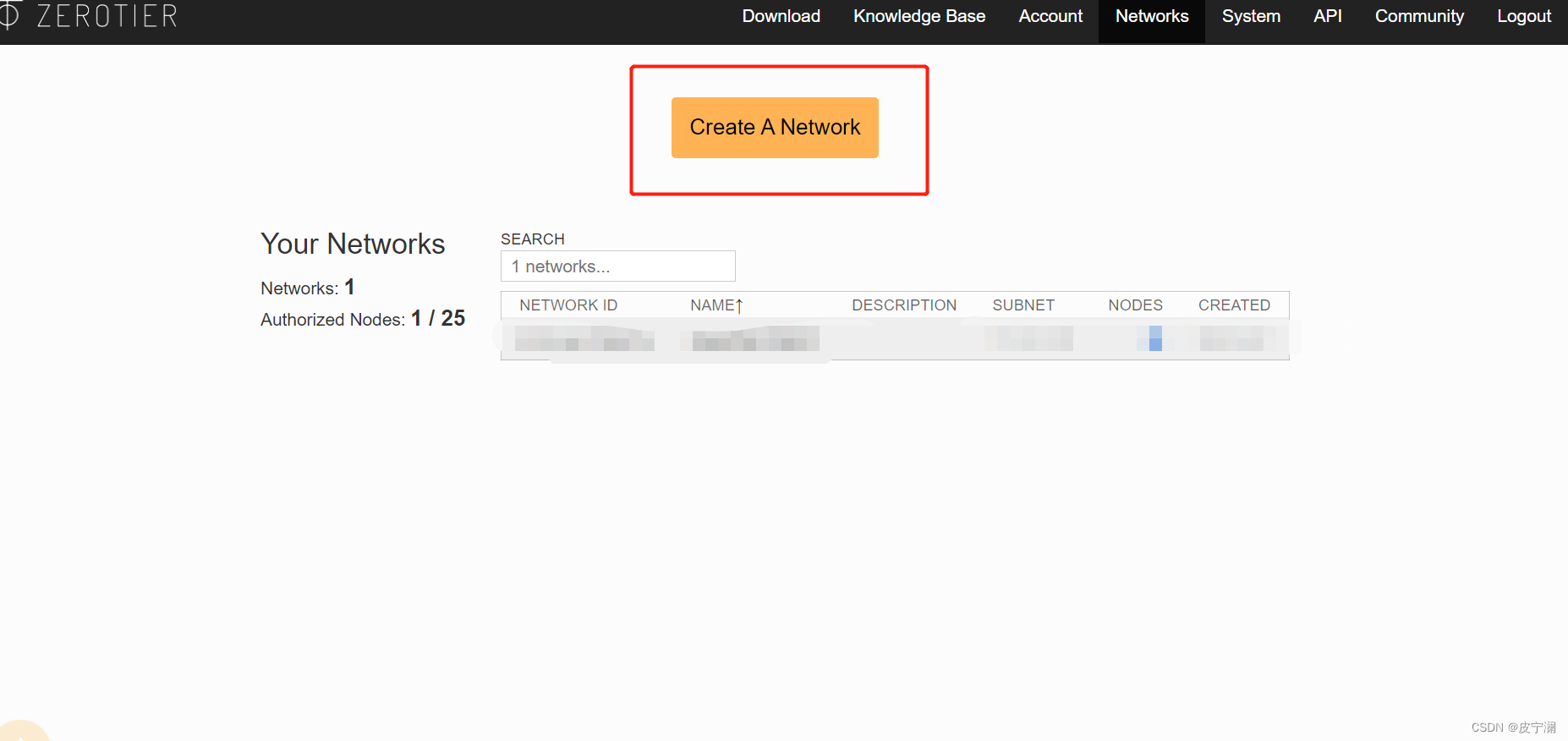Click the Your Networks heading

[353, 244]
